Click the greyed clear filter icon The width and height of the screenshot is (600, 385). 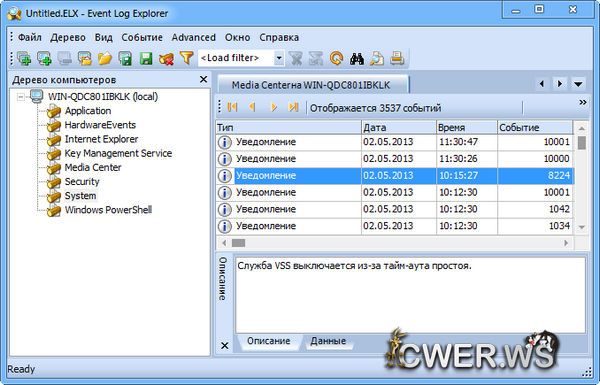tap(296, 59)
